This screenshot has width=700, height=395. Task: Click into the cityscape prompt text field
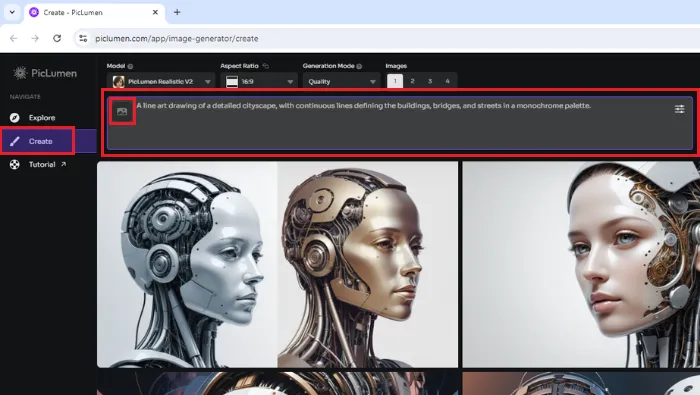point(400,123)
